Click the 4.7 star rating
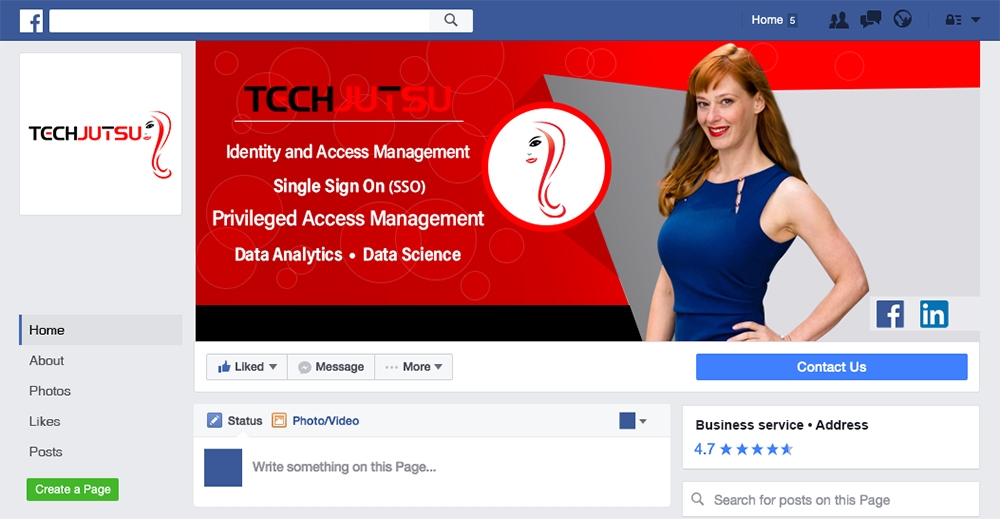 (x=744, y=449)
